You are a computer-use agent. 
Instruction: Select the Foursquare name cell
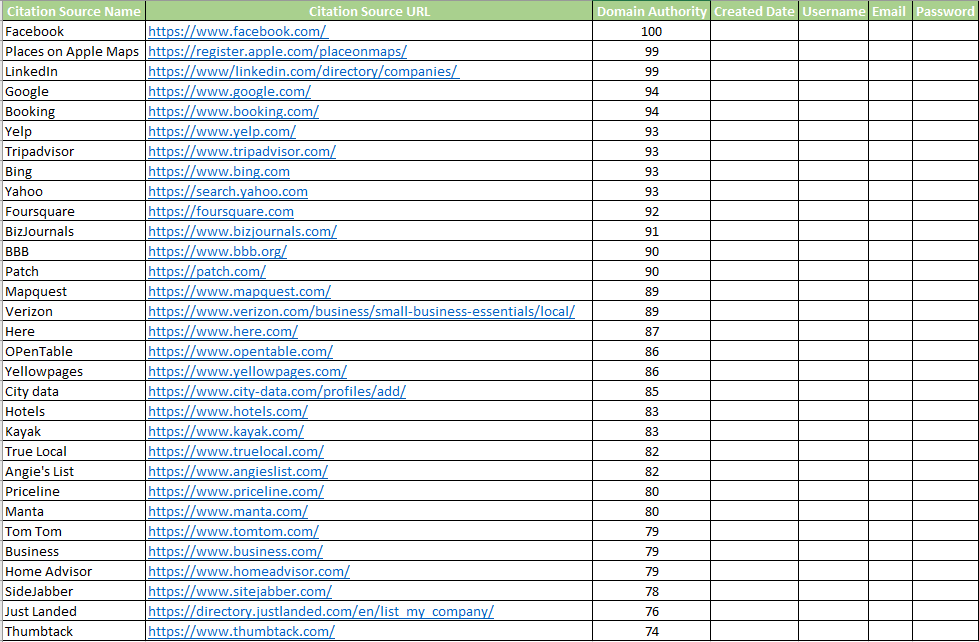pos(73,211)
